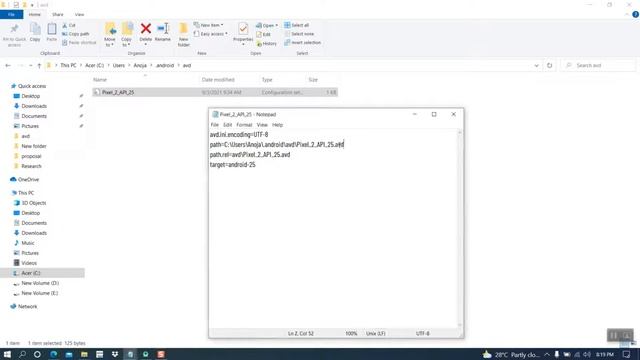This screenshot has width=640, height=360.
Task: Click Select none in ribbon
Action: (299, 34)
